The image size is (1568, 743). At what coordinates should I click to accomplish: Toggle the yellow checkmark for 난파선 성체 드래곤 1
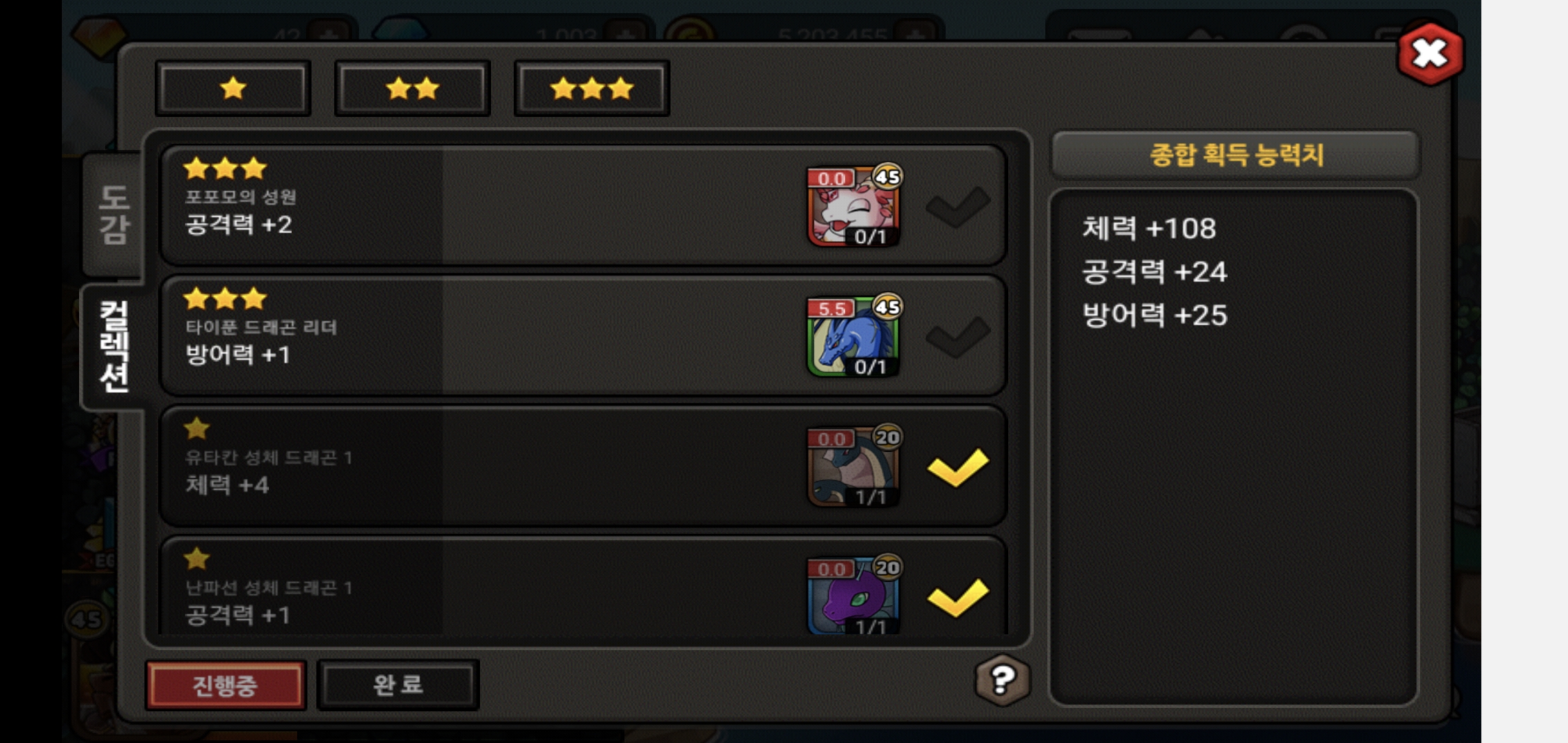(x=958, y=597)
